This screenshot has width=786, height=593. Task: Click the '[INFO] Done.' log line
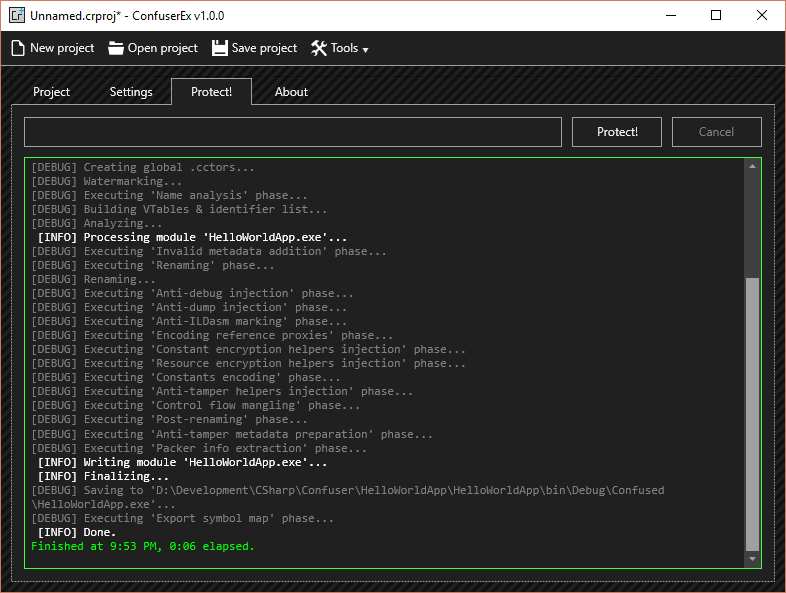(x=77, y=532)
